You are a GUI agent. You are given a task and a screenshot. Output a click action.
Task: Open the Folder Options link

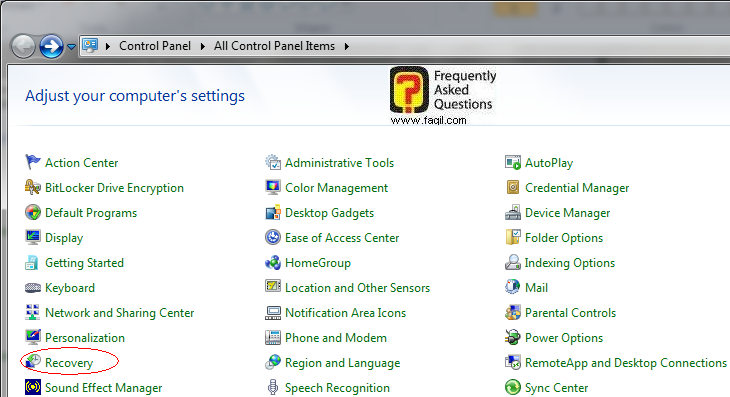tap(564, 238)
